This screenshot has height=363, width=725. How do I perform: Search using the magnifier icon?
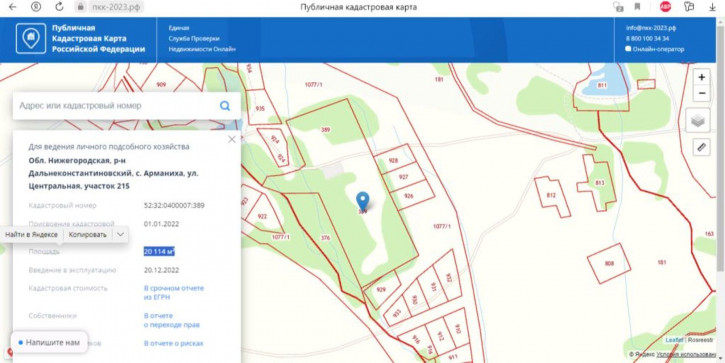[x=225, y=106]
